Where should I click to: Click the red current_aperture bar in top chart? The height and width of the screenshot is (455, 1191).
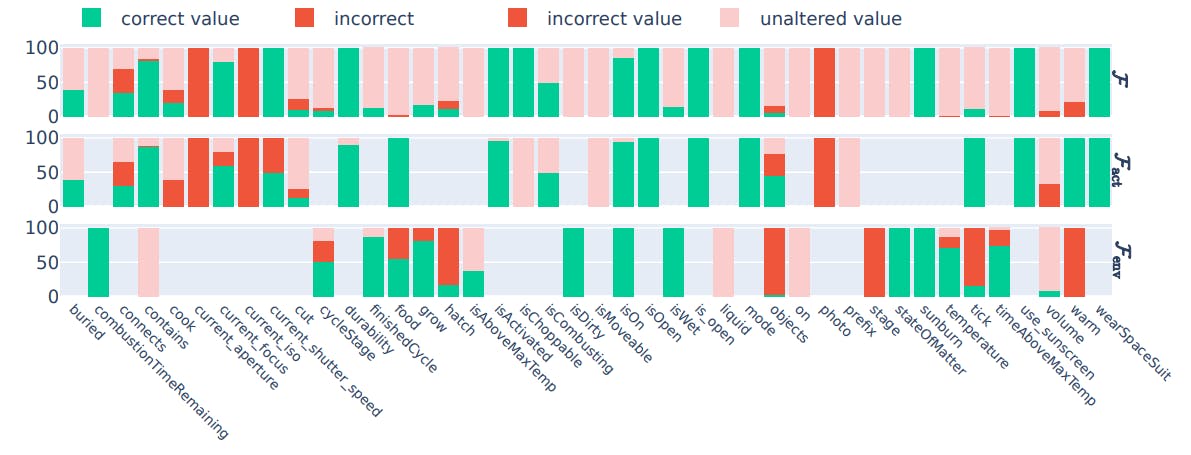[x=198, y=82]
